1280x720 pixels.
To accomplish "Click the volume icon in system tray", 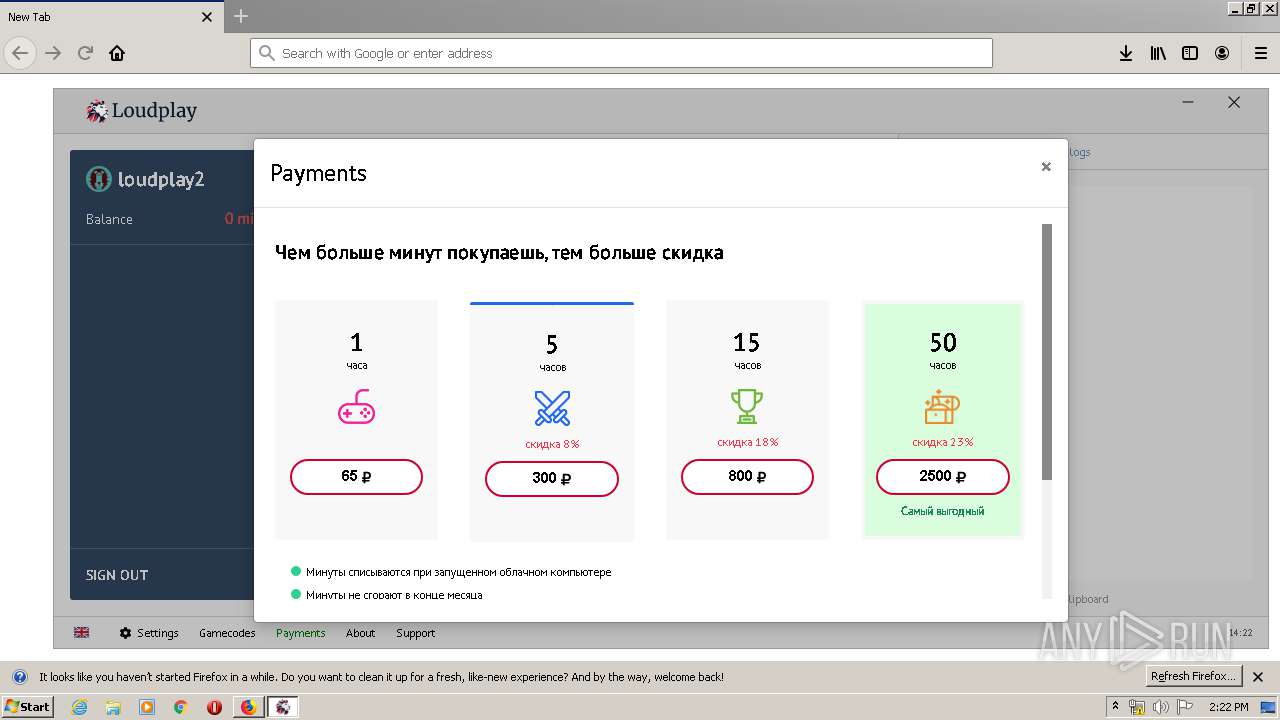I will 1161,707.
